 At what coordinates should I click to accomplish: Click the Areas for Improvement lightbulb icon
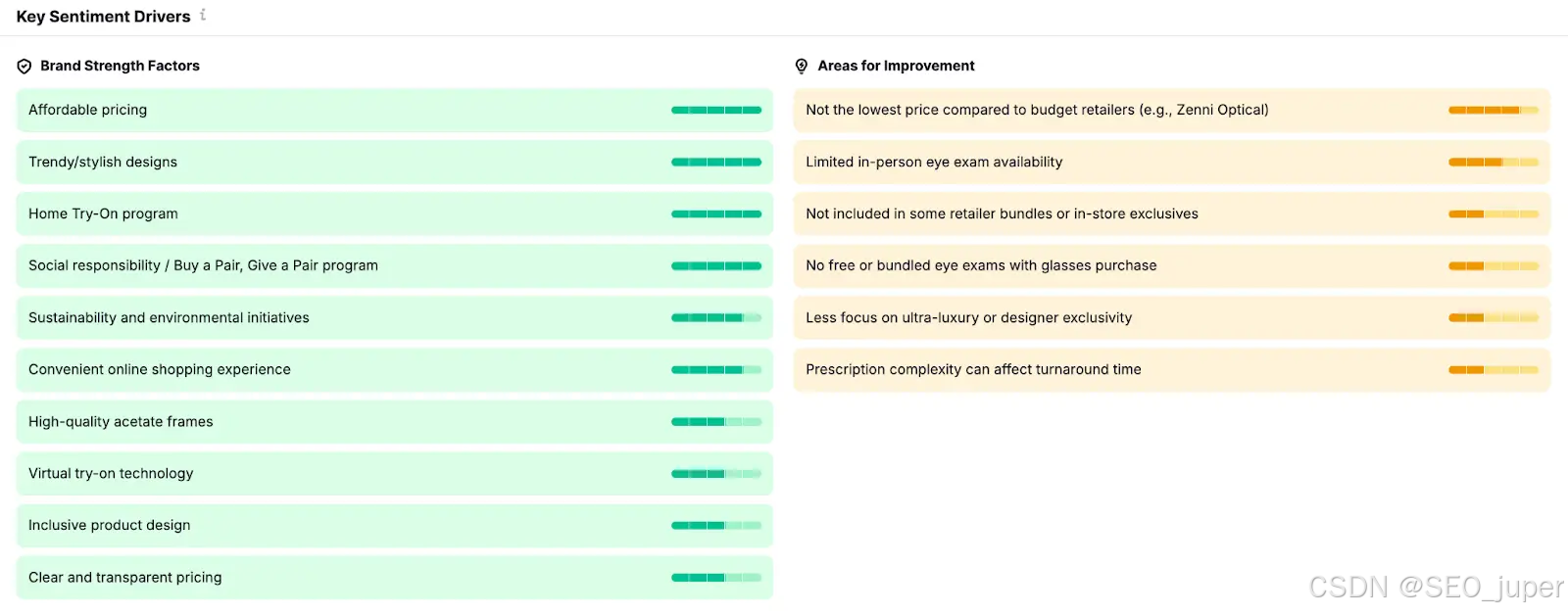point(802,67)
